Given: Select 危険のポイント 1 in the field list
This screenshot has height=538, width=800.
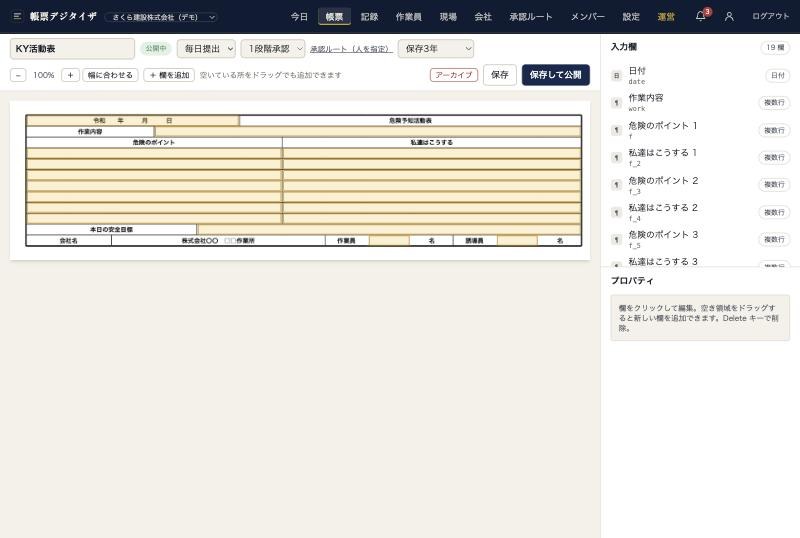Looking at the screenshot, I should [700, 130].
